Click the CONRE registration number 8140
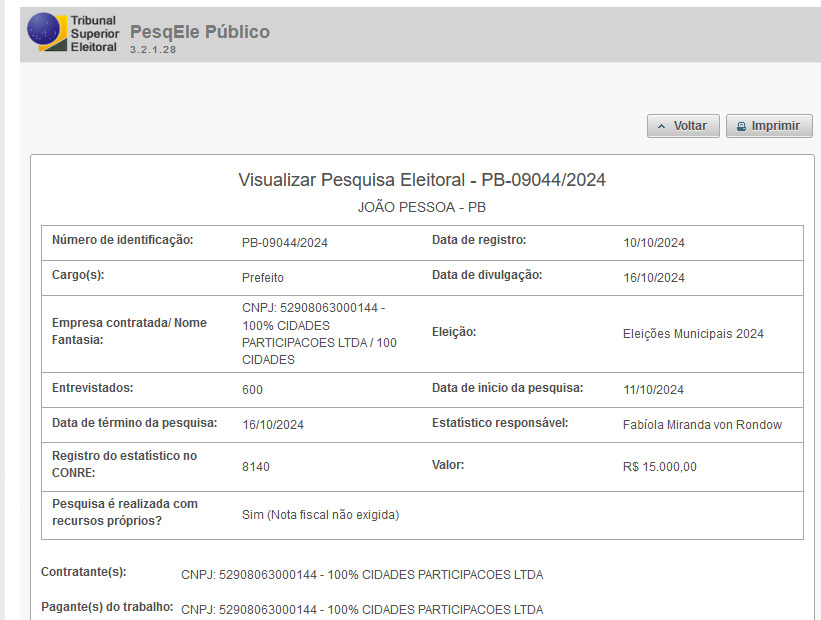 click(256, 467)
